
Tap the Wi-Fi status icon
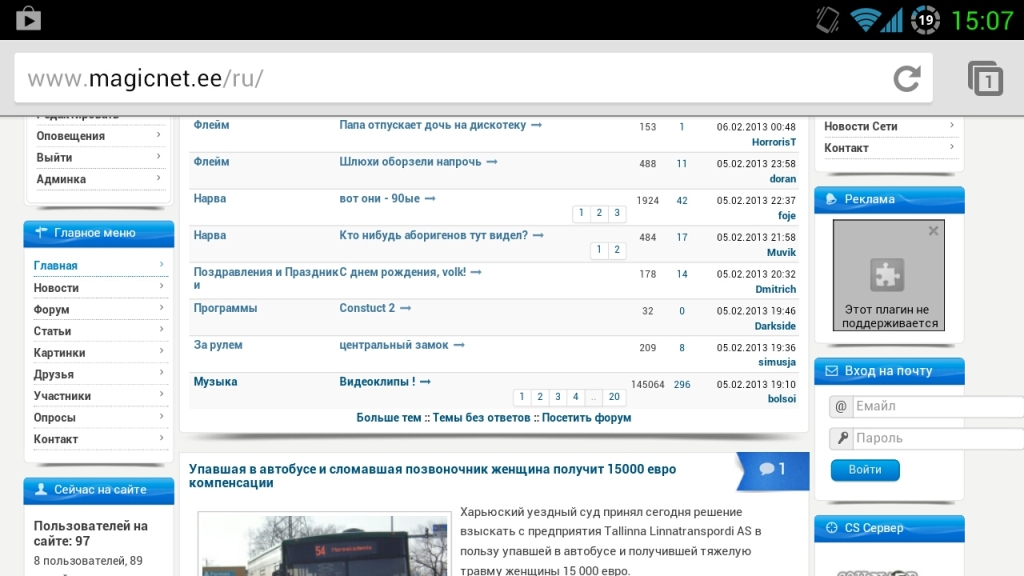865,20
